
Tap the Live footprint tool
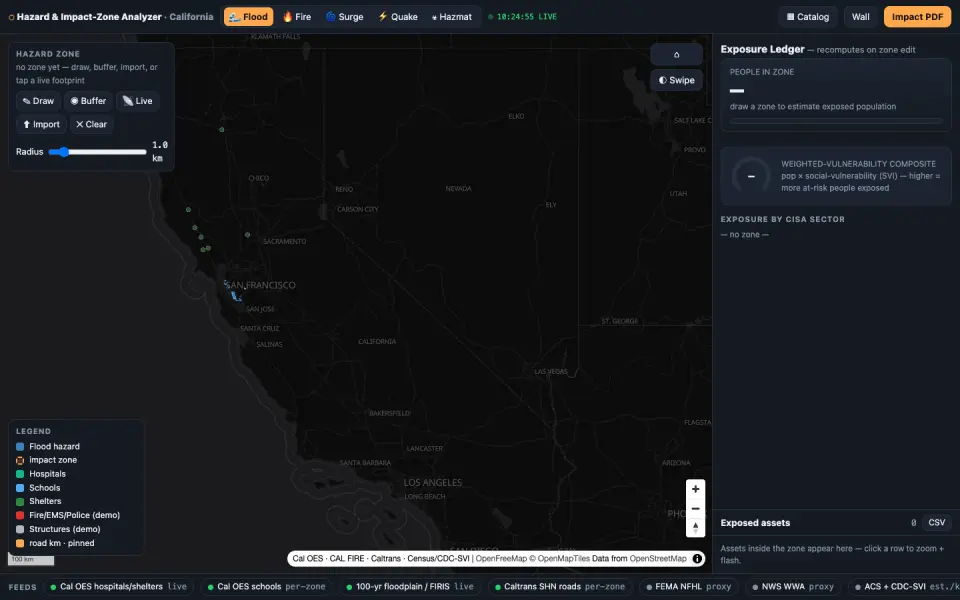tap(138, 101)
